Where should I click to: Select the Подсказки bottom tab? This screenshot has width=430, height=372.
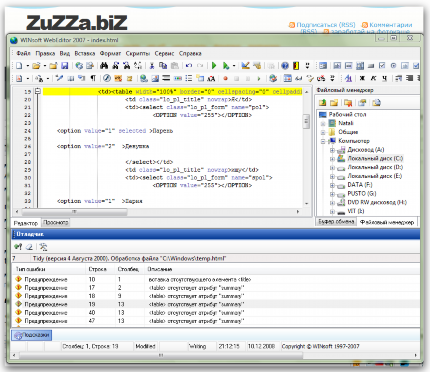pyautogui.click(x=32, y=335)
